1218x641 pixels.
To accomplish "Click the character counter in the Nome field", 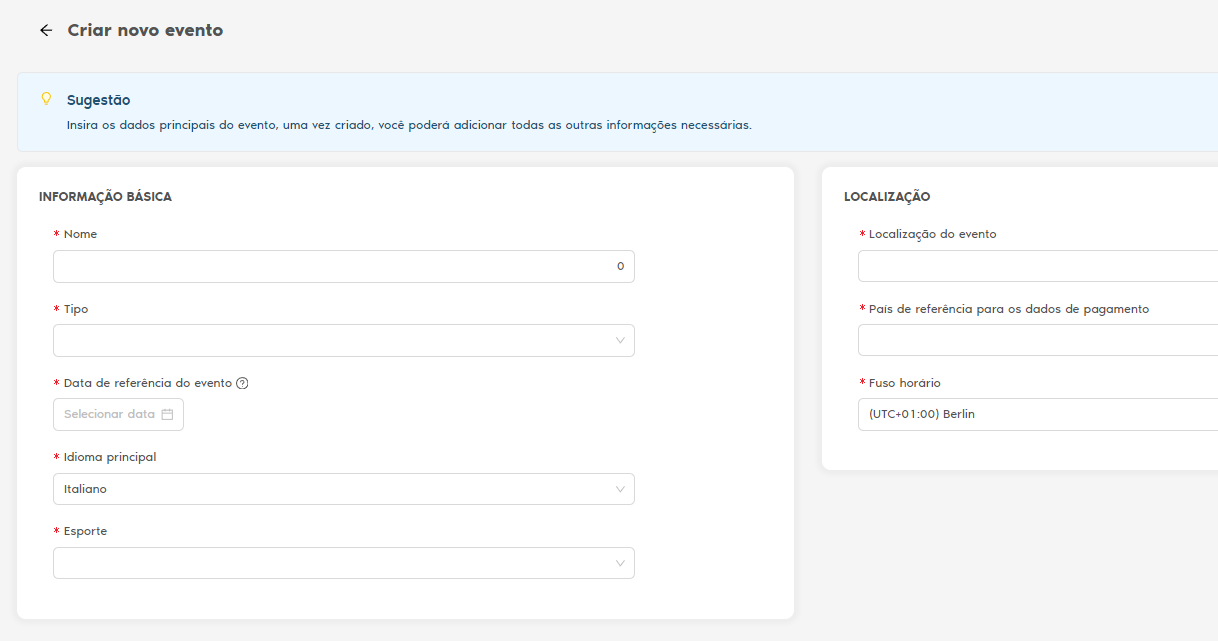I will (620, 266).
